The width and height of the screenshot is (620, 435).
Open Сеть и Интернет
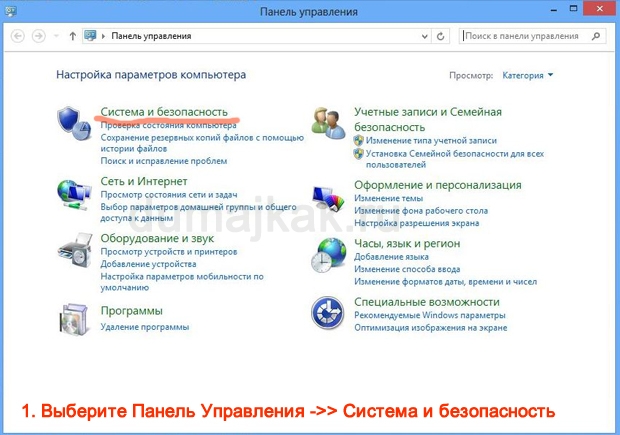[144, 181]
